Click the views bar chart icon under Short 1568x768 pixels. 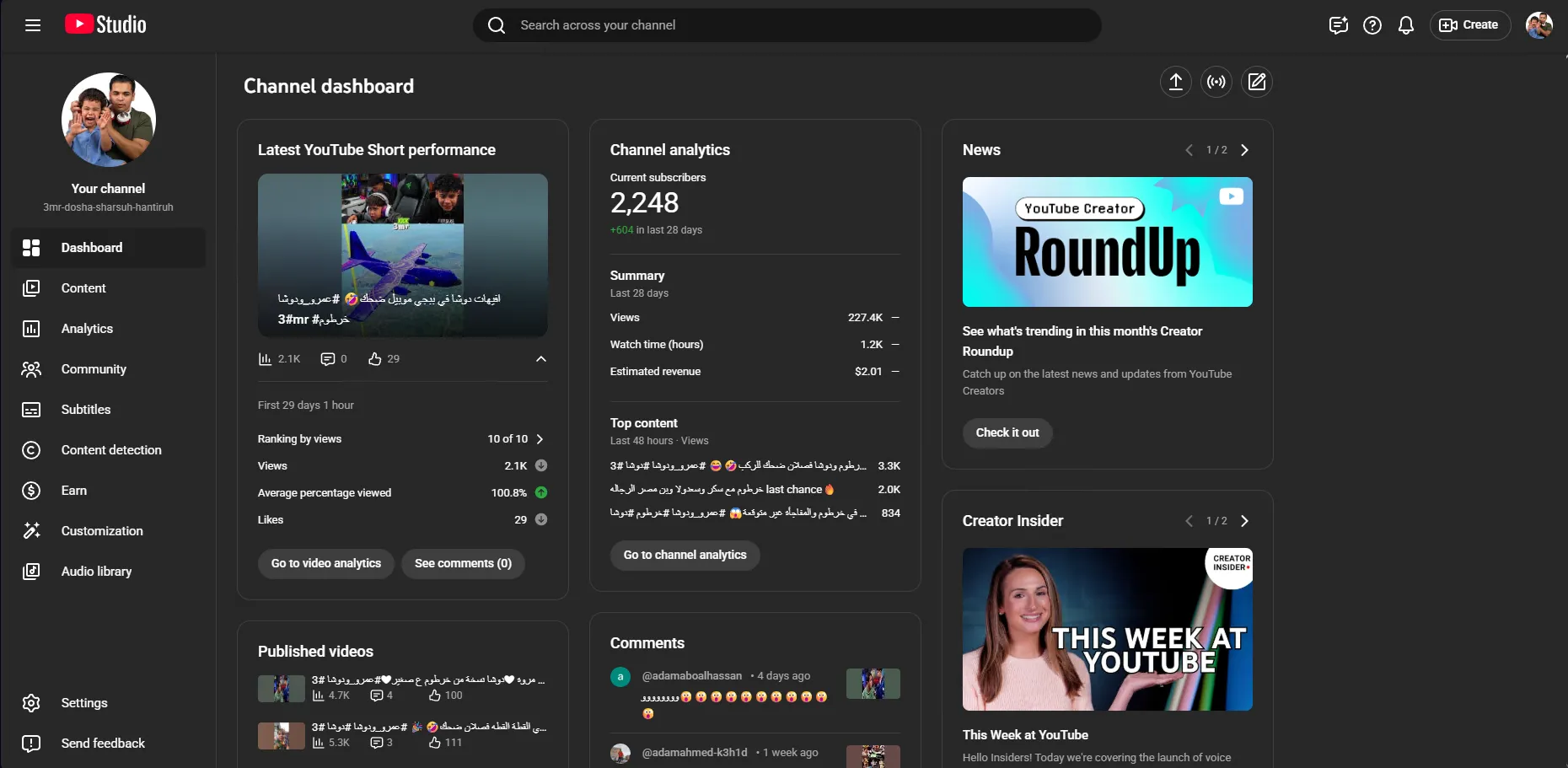(x=265, y=359)
